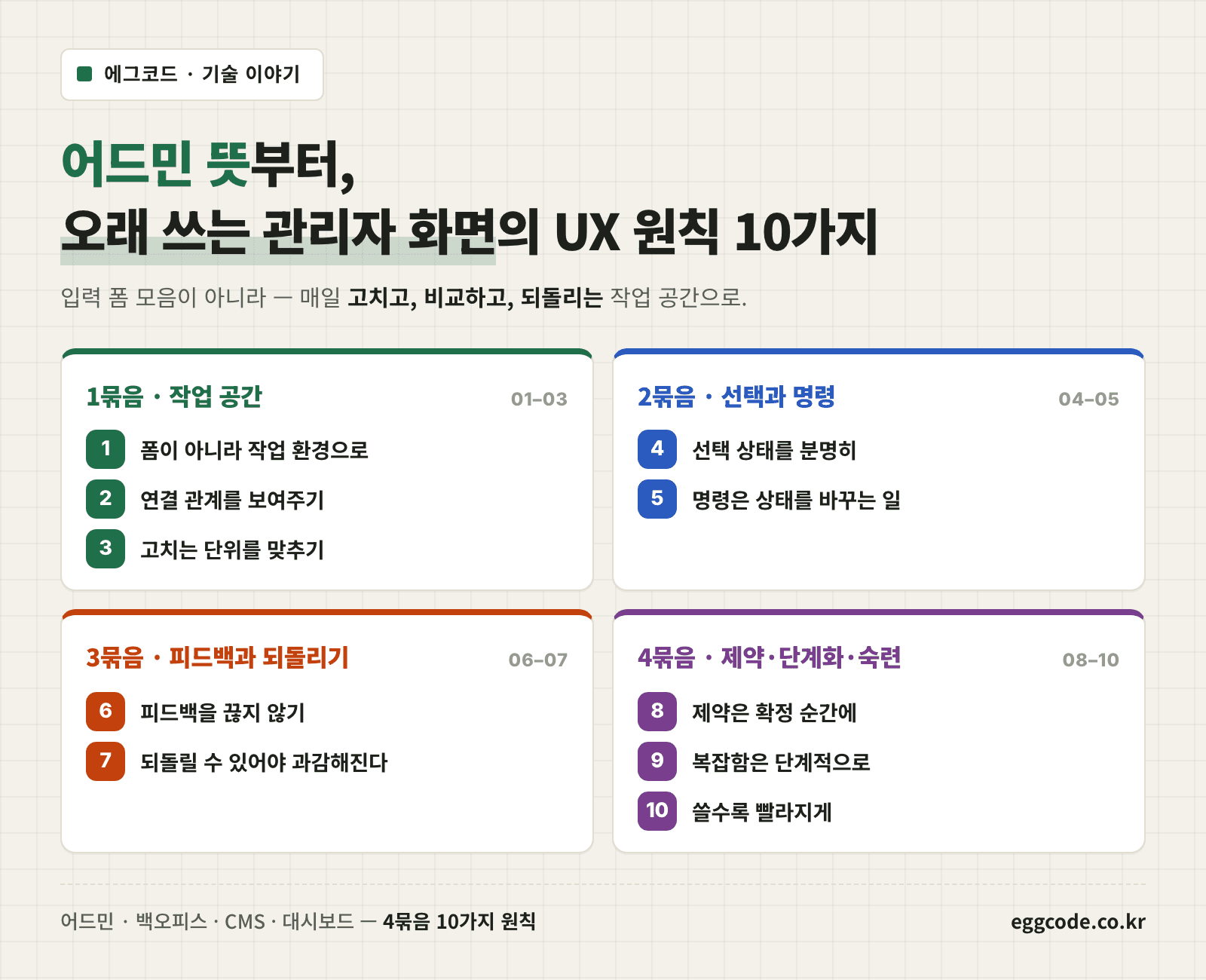
Task: Click number badge 1 in the 작업 공간 card
Action: 106,449
